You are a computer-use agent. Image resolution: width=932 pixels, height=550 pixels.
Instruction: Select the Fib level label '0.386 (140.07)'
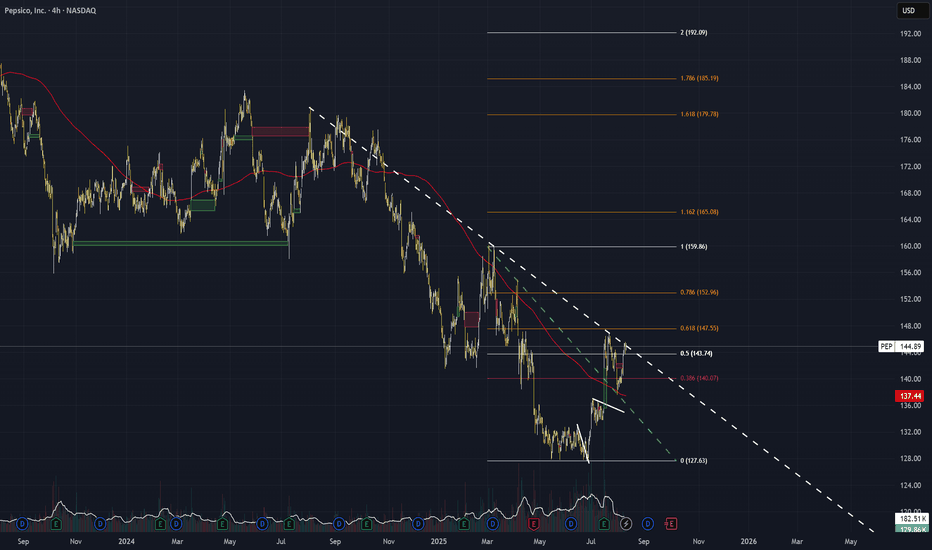[x=699, y=378]
